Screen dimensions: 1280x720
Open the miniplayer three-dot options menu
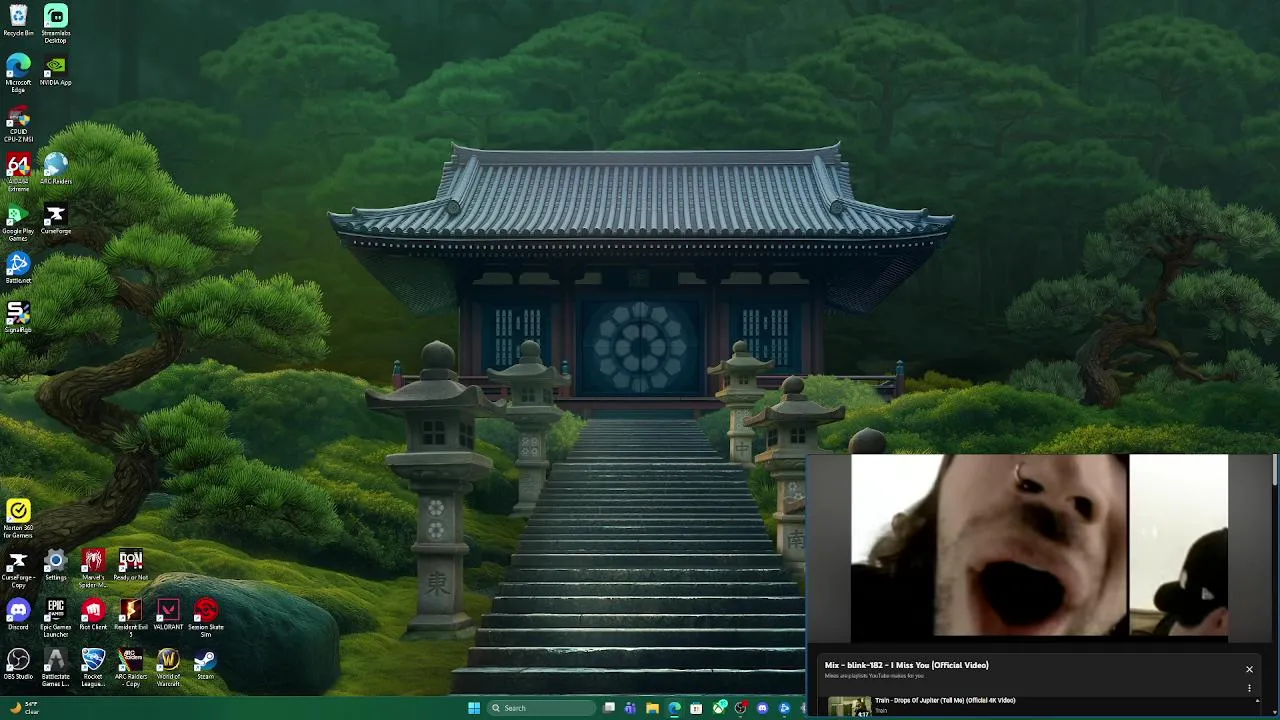click(1249, 688)
